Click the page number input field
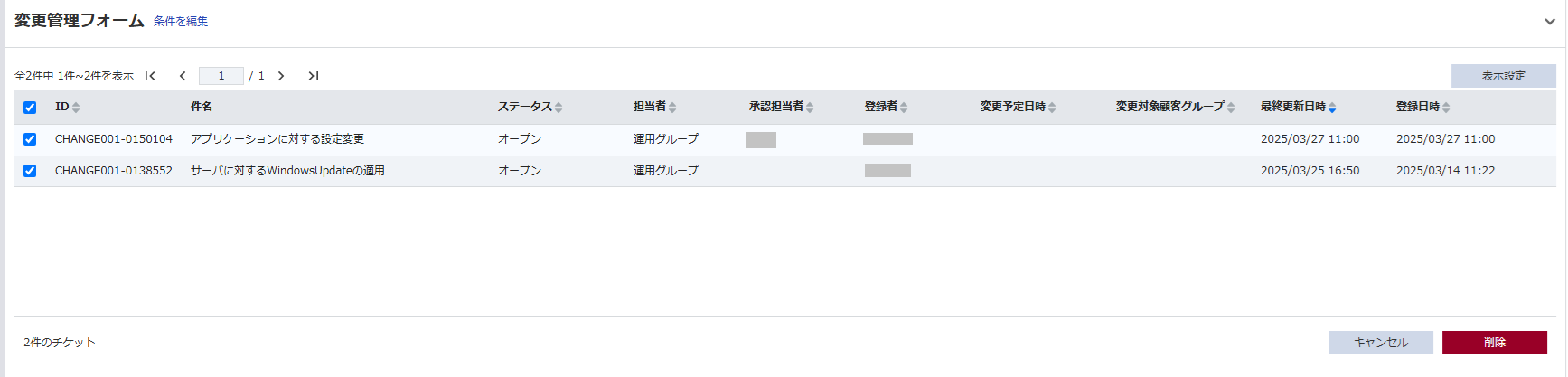Viewport: 1568px width, 377px height. point(221,76)
